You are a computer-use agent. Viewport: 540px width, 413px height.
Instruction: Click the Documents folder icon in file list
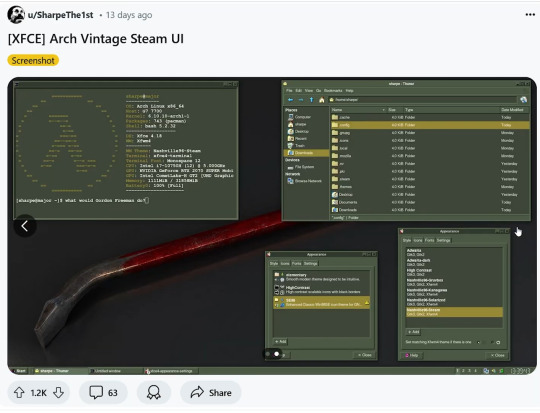(x=335, y=202)
